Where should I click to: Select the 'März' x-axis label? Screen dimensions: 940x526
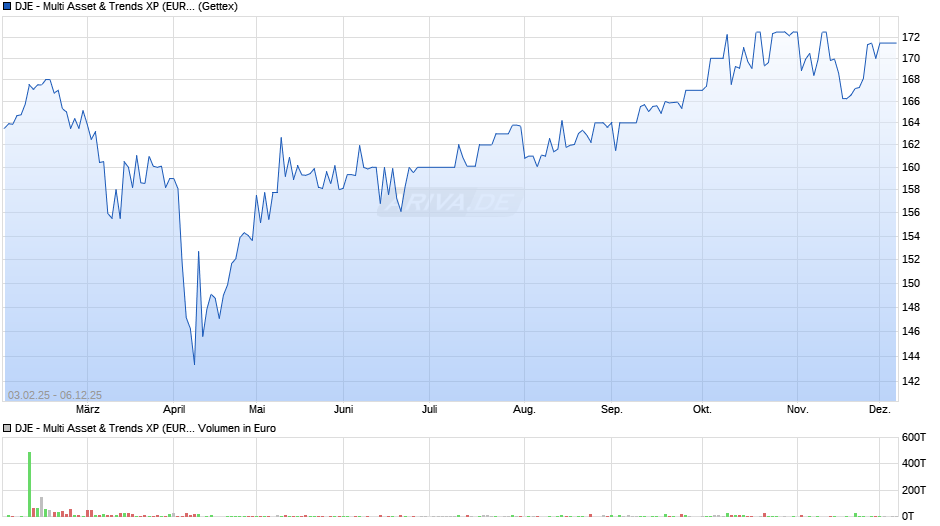(88, 410)
